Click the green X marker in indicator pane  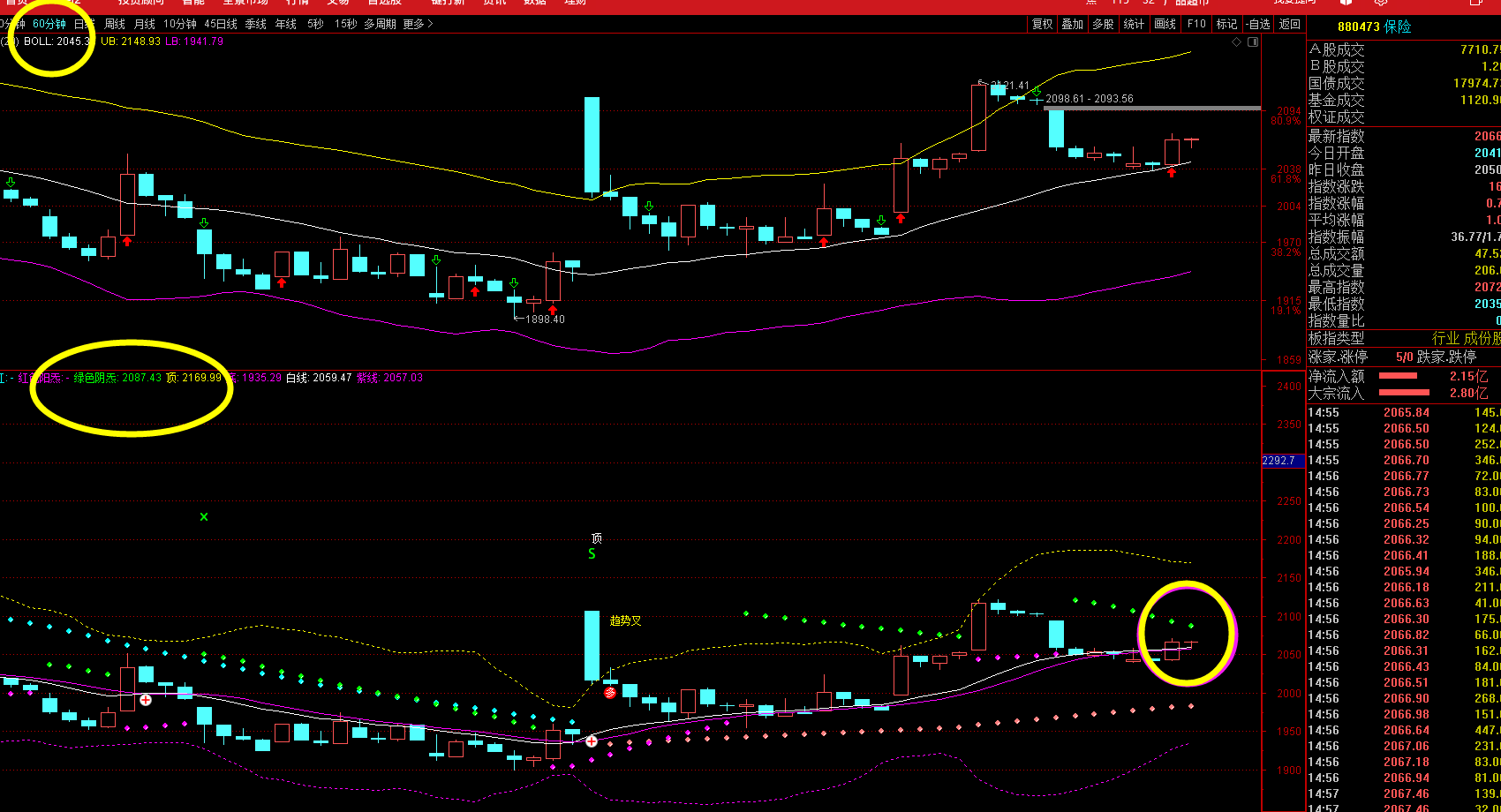(x=204, y=516)
